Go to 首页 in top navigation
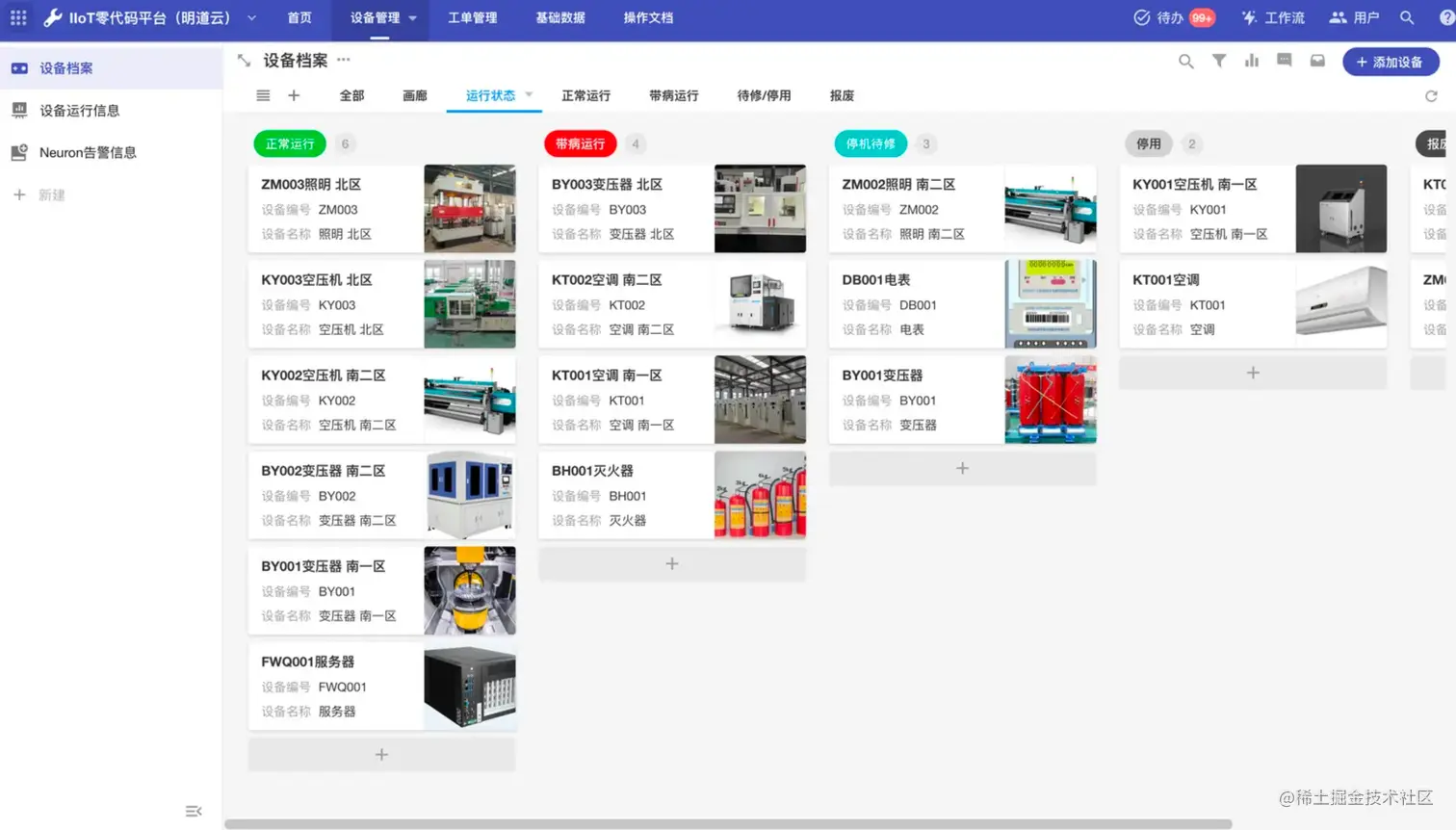The width and height of the screenshot is (1456, 830). pyautogui.click(x=299, y=17)
